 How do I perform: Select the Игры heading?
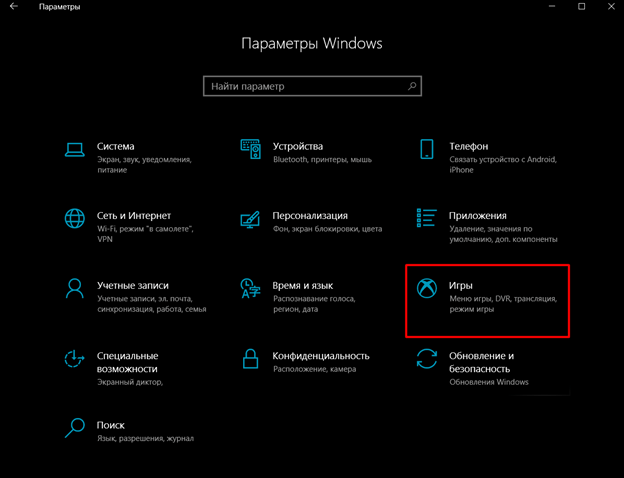pyautogui.click(x=460, y=286)
